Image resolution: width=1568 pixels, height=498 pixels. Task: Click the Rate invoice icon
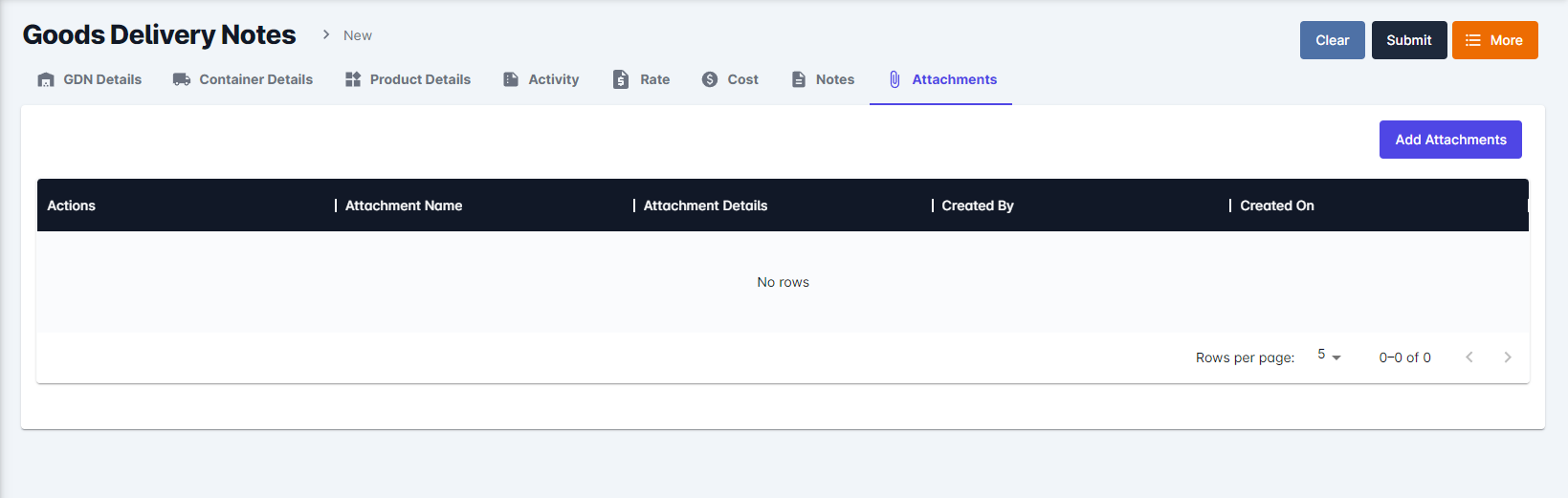click(x=621, y=79)
